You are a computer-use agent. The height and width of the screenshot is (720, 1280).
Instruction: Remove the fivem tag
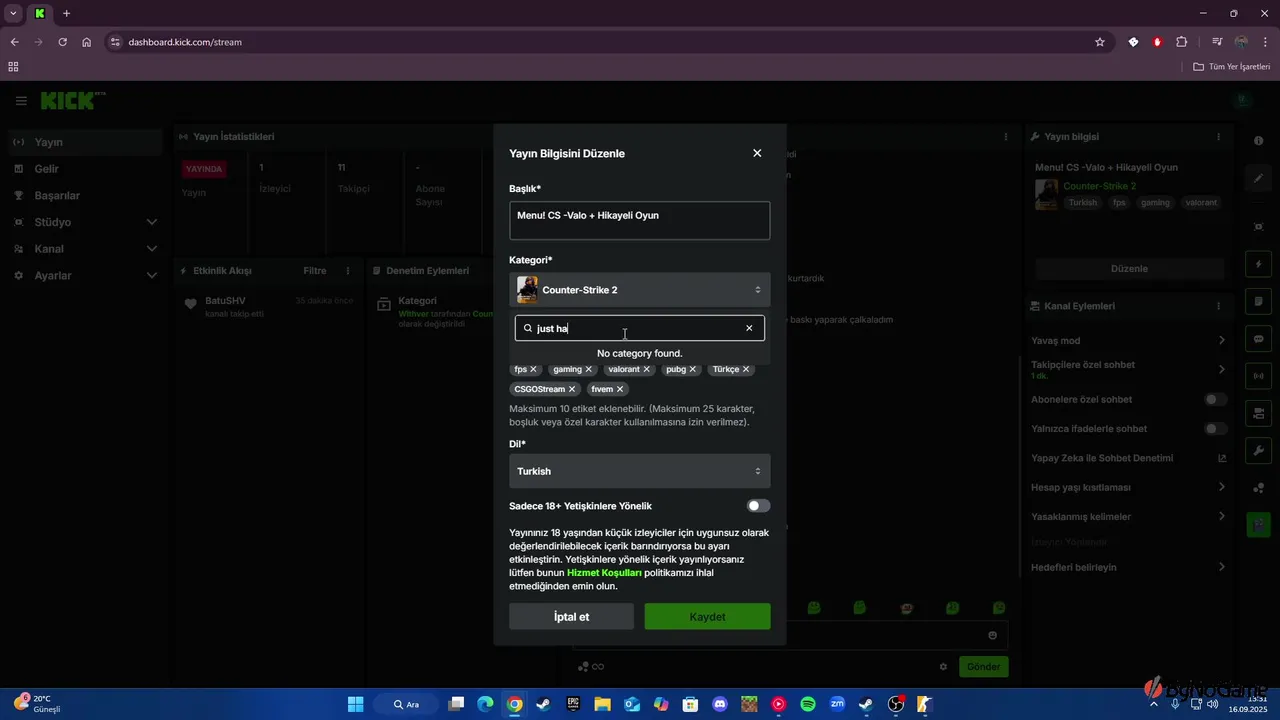coord(620,389)
